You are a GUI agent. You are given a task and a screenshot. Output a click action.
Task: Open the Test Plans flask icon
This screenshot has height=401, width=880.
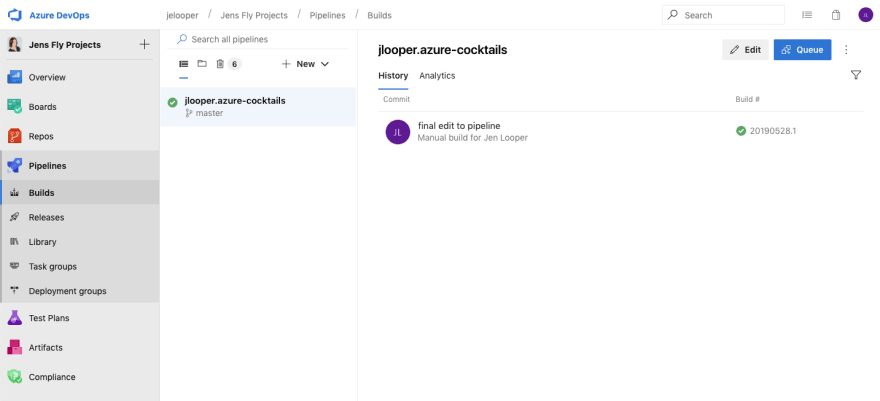(14, 318)
